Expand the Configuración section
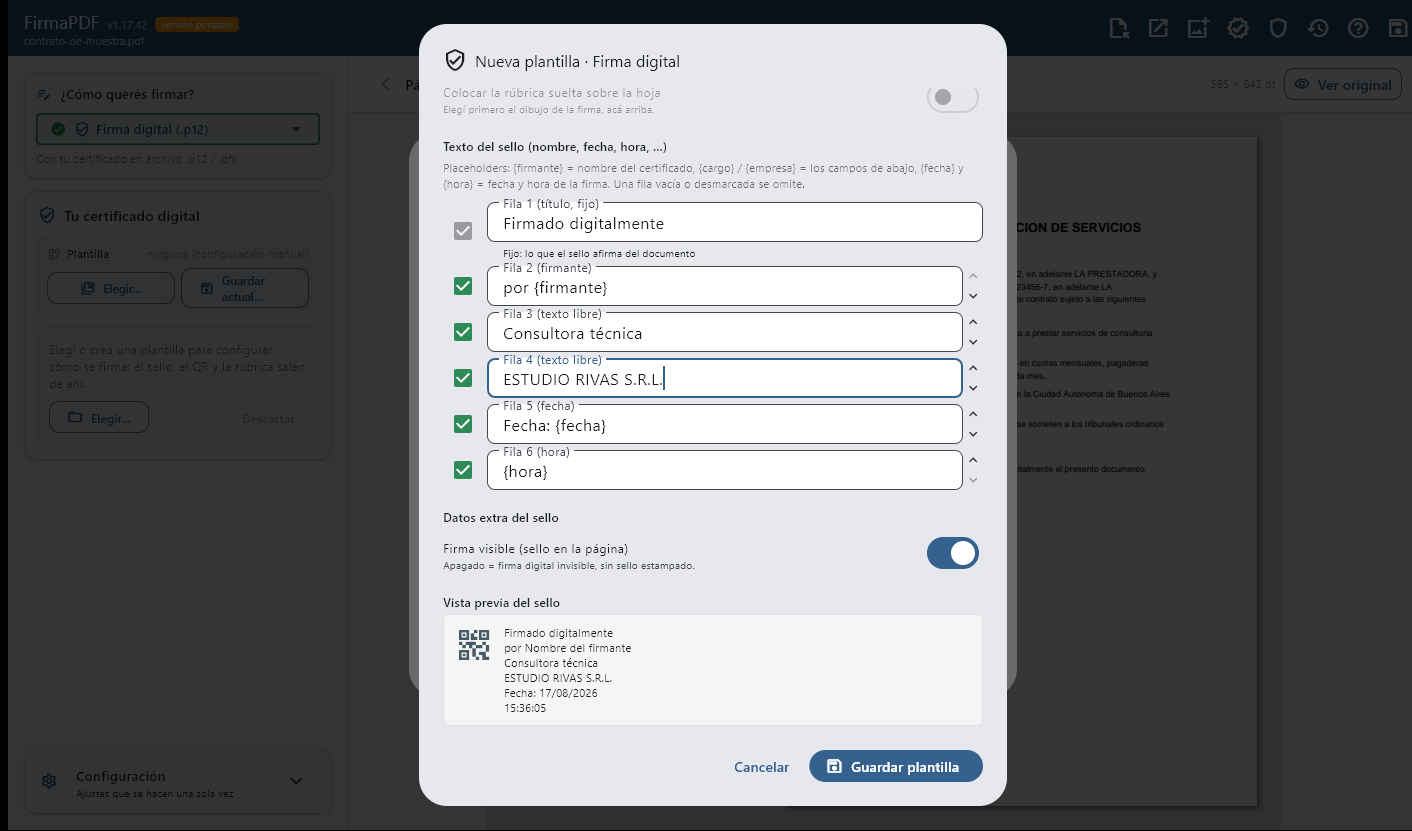 [x=178, y=782]
